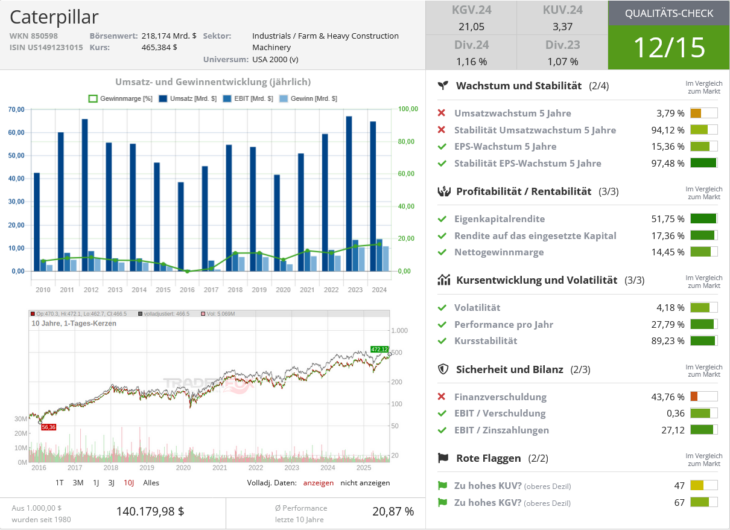The height and width of the screenshot is (530, 730).
Task: Click the KGV.24 value 21,05
Action: pos(471,27)
